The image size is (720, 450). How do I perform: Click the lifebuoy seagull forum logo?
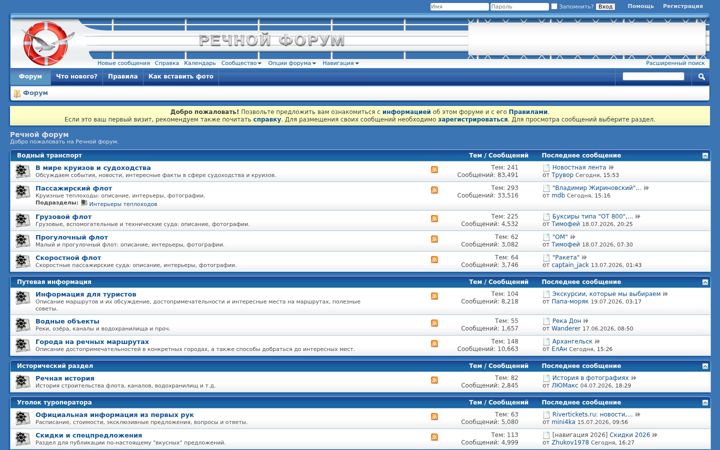click(46, 43)
